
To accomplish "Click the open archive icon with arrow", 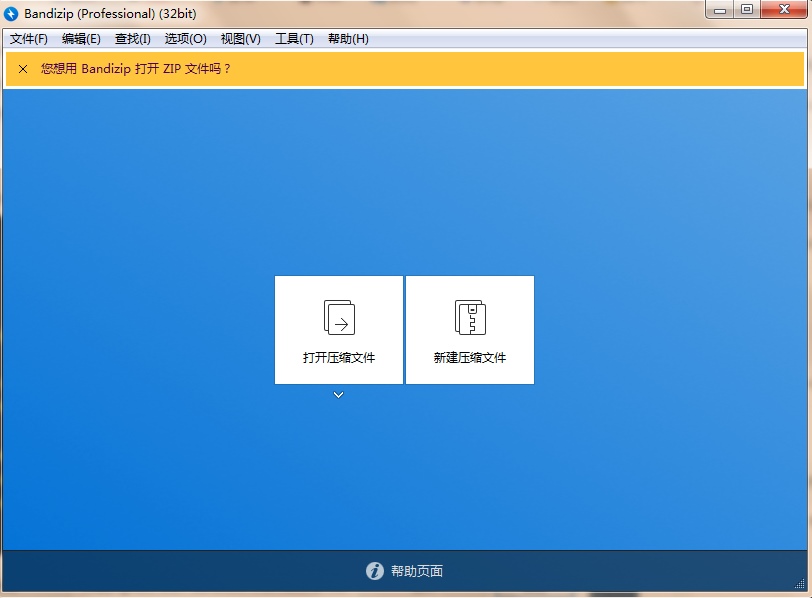I will [339, 318].
